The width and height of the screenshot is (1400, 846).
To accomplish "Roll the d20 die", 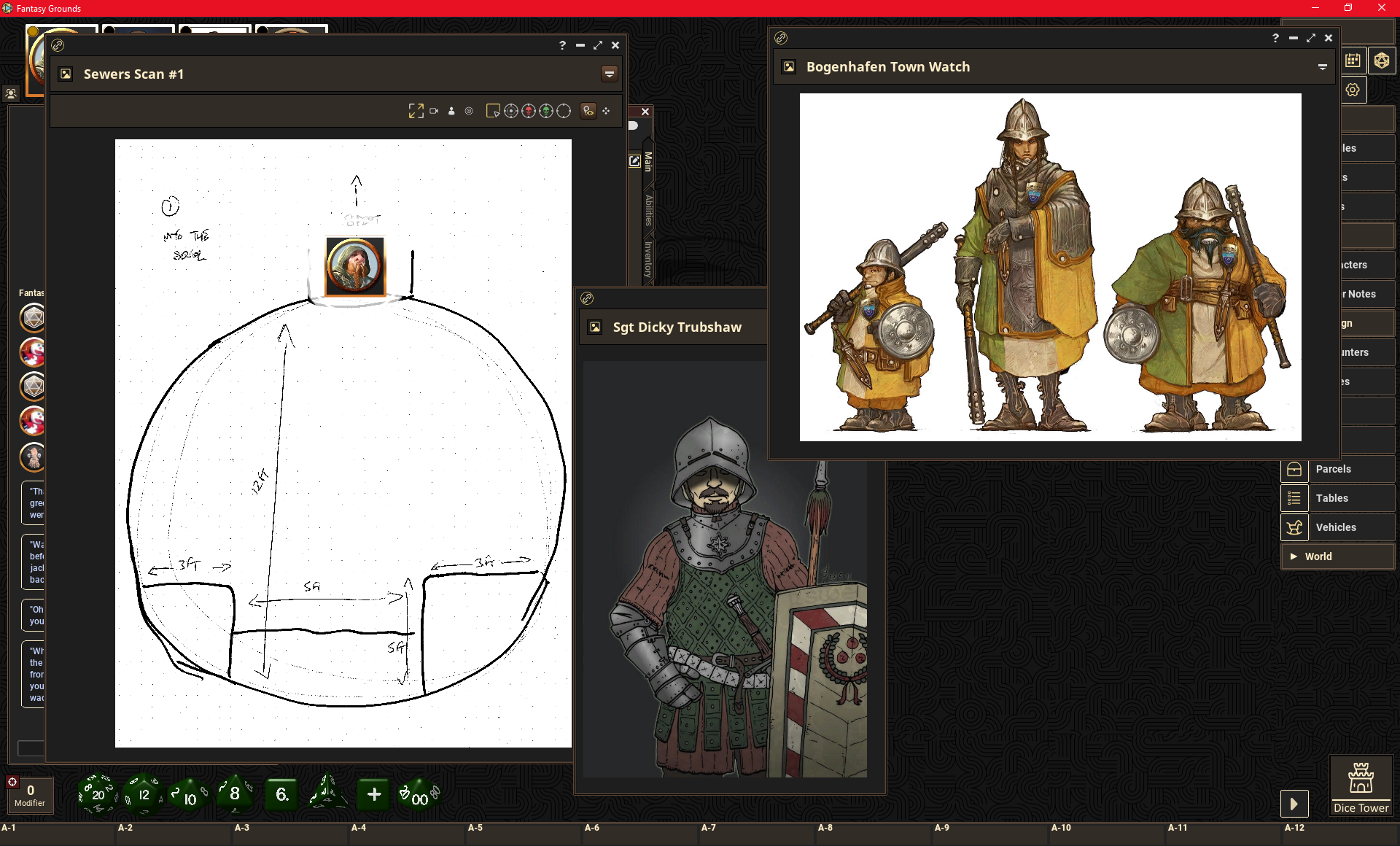I will click(x=98, y=793).
